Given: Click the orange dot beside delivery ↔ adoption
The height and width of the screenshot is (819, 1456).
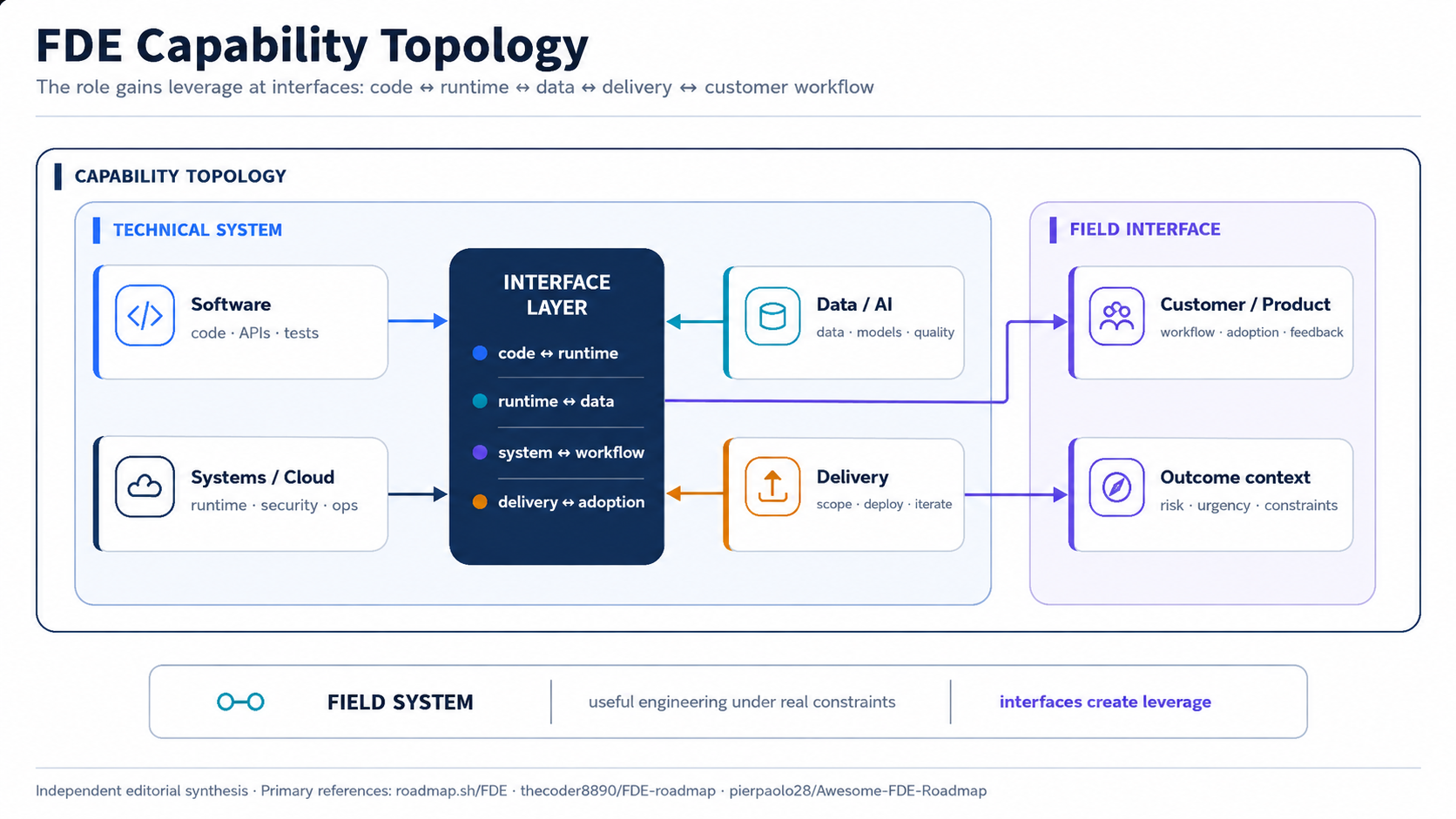Looking at the screenshot, I should [480, 502].
